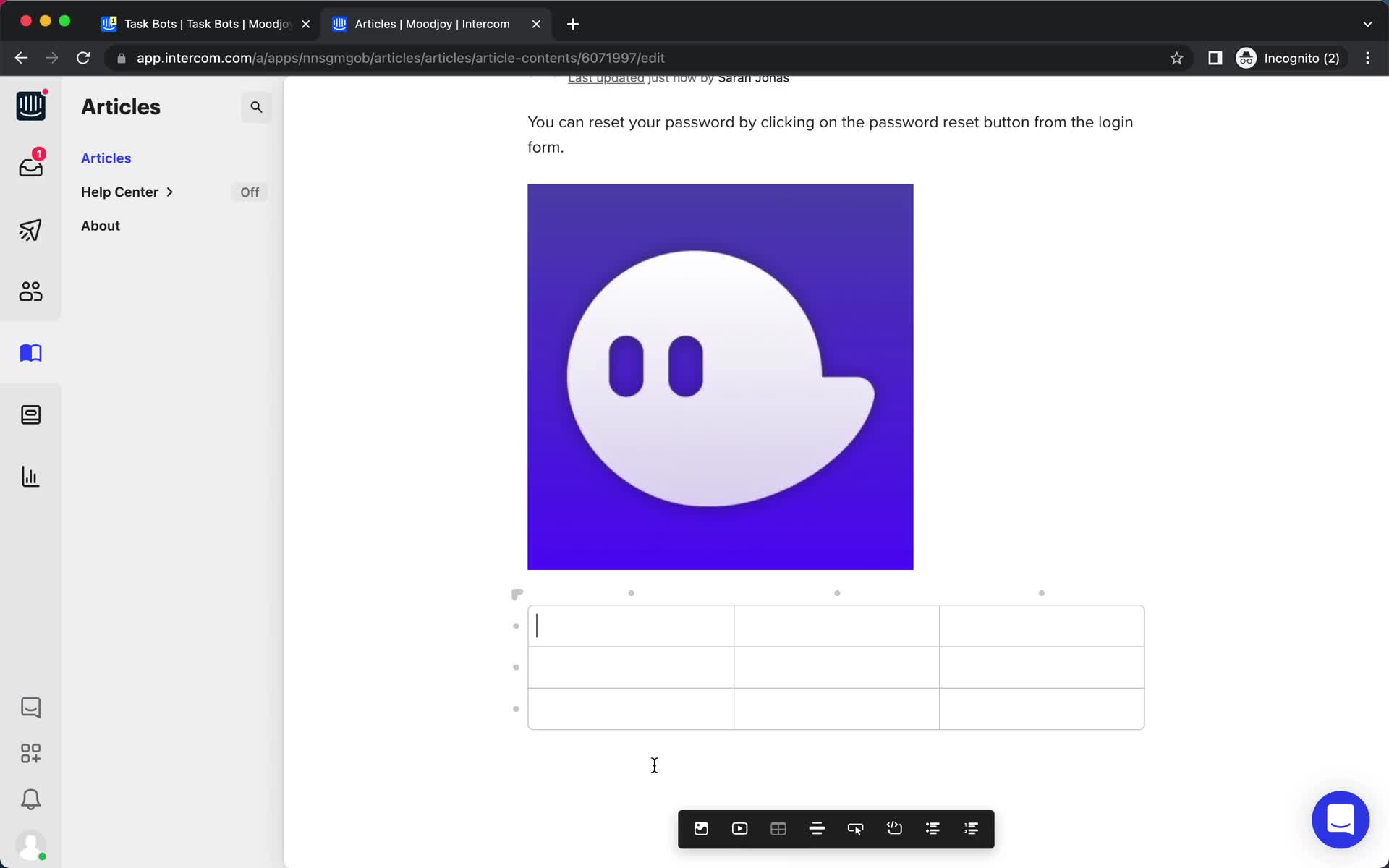Screen dimensions: 1389x868
Task: Insert an image from the editor toolbar
Action: (x=701, y=829)
